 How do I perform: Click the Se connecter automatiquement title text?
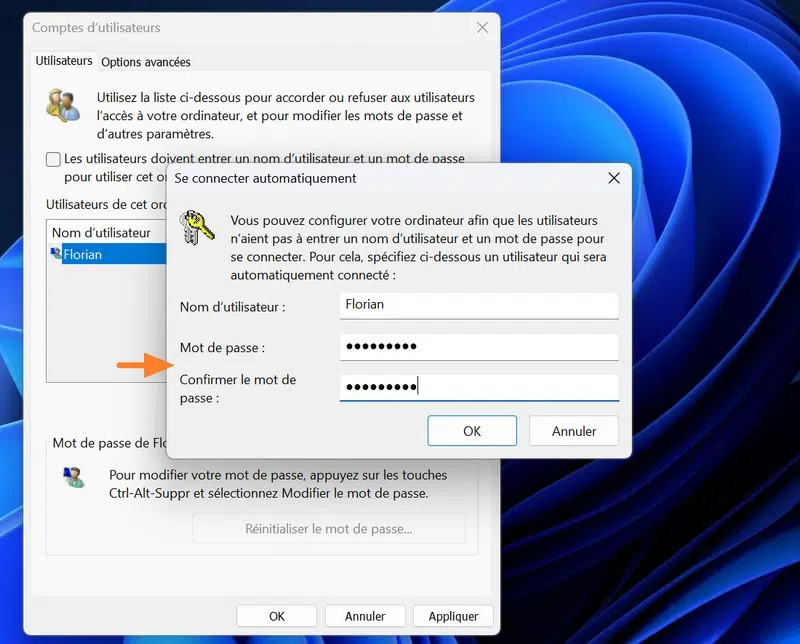point(265,178)
